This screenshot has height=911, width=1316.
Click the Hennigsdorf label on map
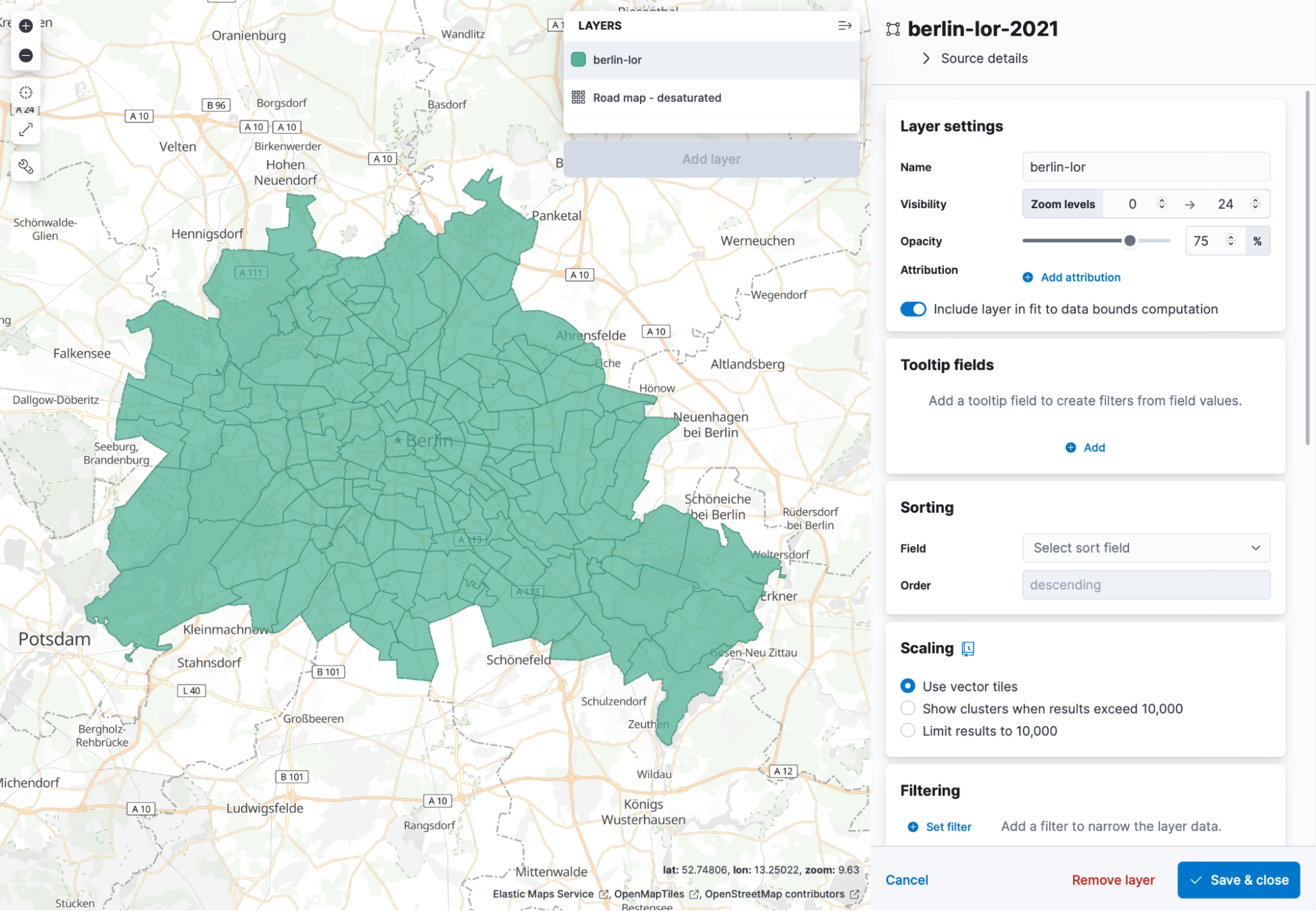click(x=207, y=234)
